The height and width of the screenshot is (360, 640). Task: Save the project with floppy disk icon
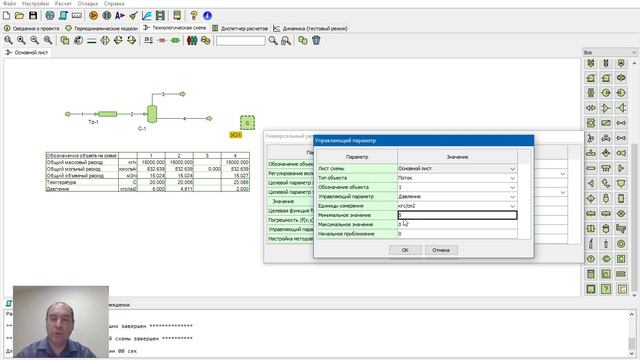tap(33, 16)
